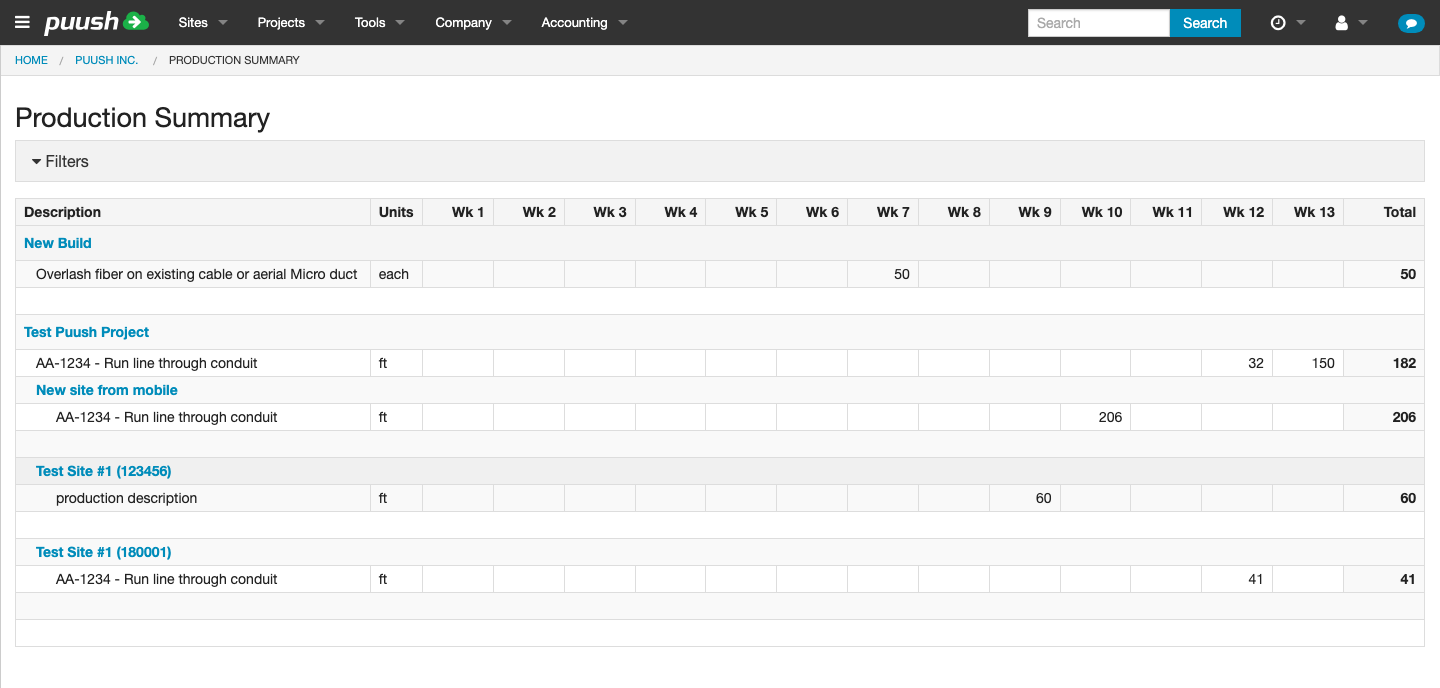Click Test Site #1 (180001) link
The height and width of the screenshot is (688, 1440).
point(103,552)
